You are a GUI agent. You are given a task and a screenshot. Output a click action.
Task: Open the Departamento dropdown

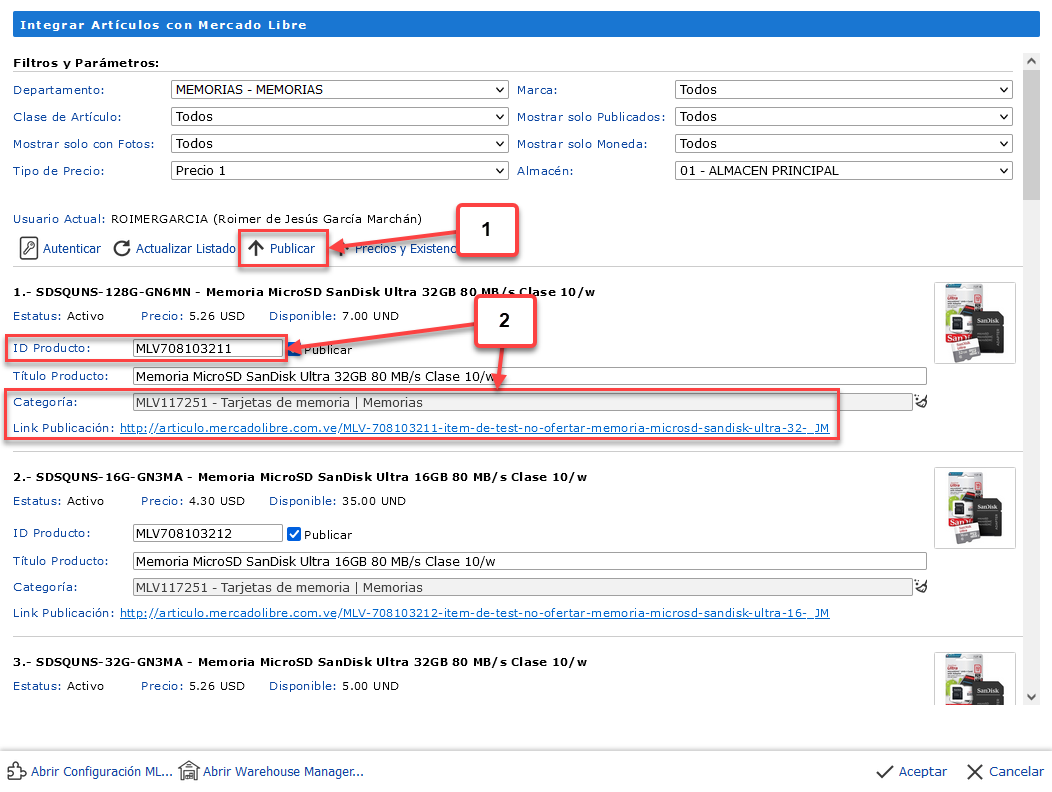340,90
